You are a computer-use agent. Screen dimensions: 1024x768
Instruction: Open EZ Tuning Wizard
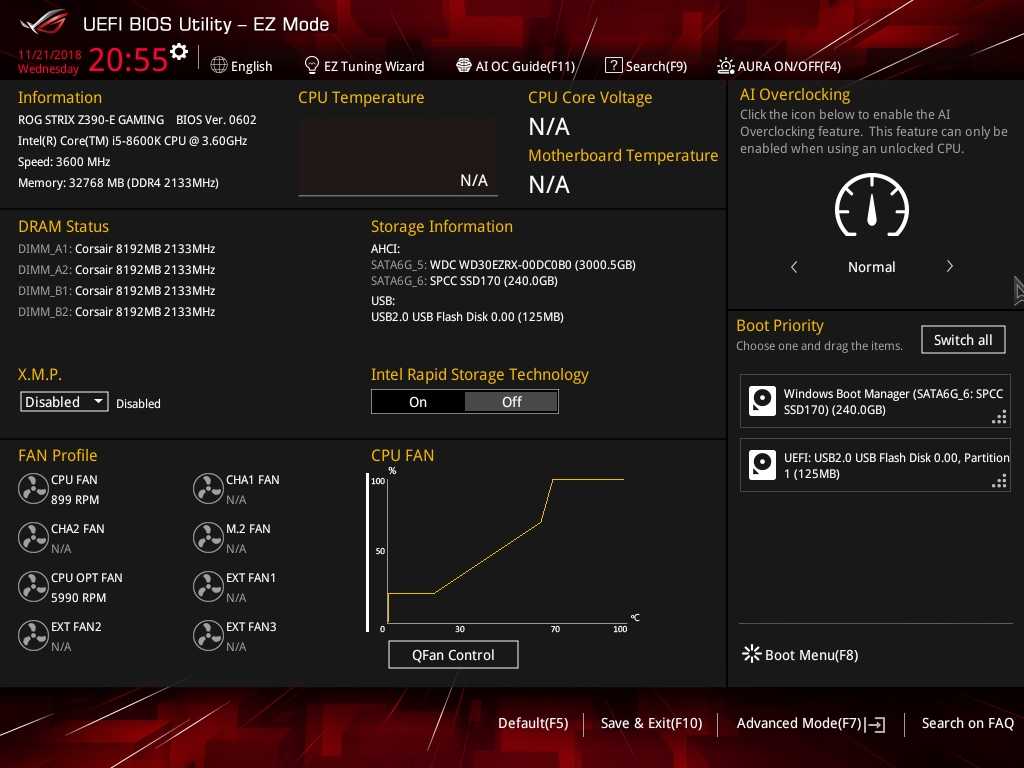[x=364, y=66]
